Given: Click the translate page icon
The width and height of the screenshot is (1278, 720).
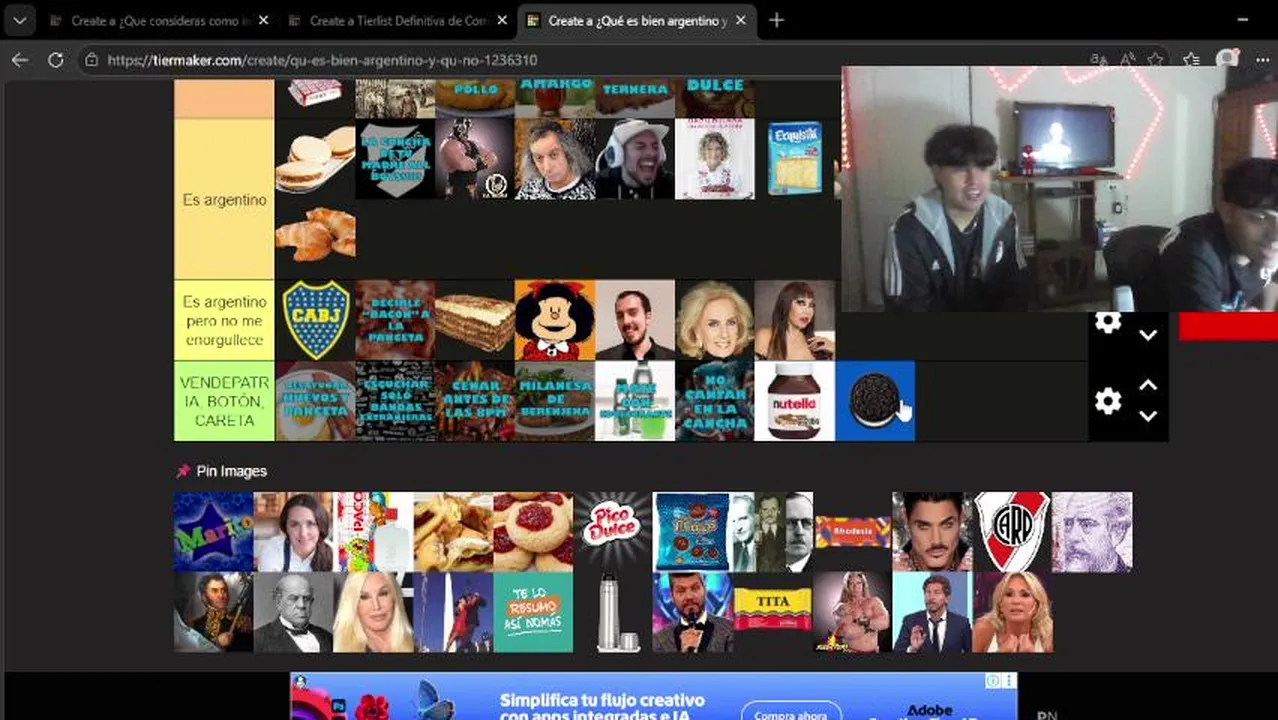Looking at the screenshot, I should click(x=1098, y=60).
